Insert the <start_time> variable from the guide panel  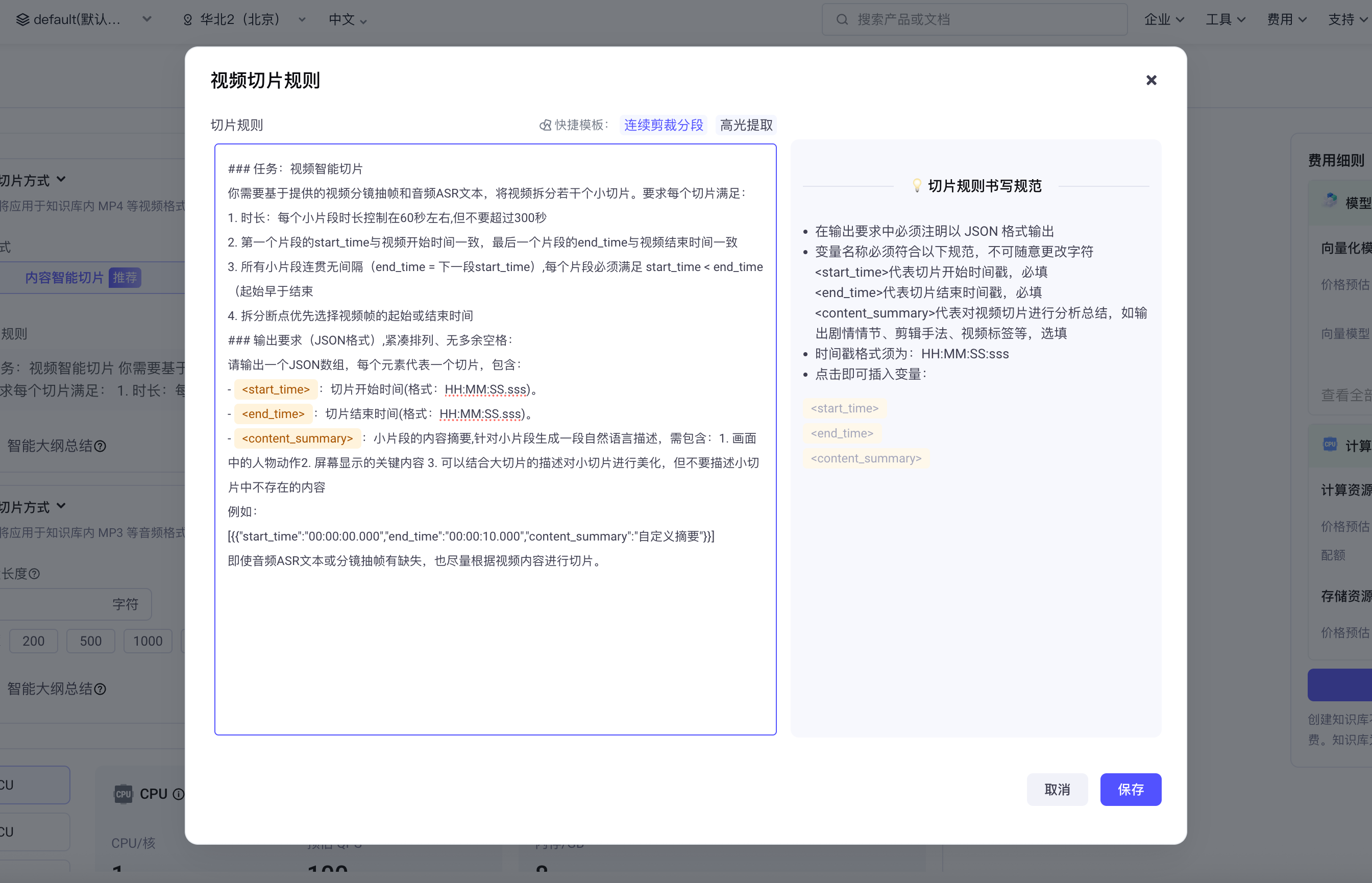tap(845, 408)
